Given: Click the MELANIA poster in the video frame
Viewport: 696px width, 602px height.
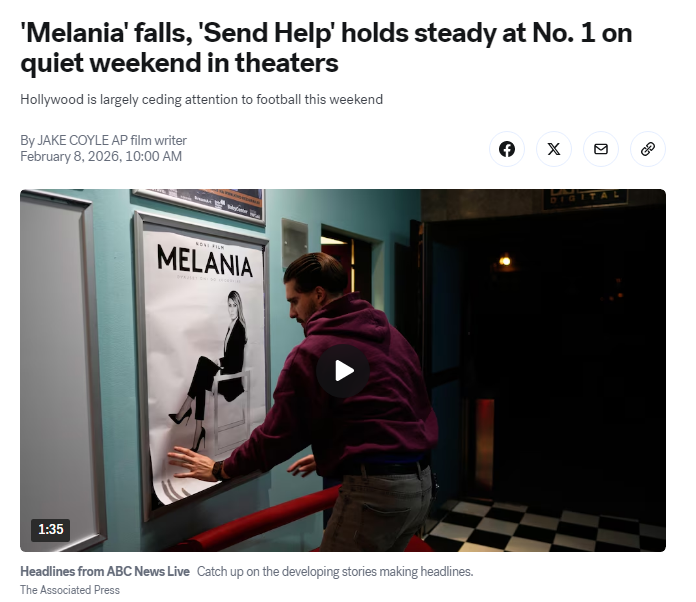Looking at the screenshot, I should tap(202, 364).
